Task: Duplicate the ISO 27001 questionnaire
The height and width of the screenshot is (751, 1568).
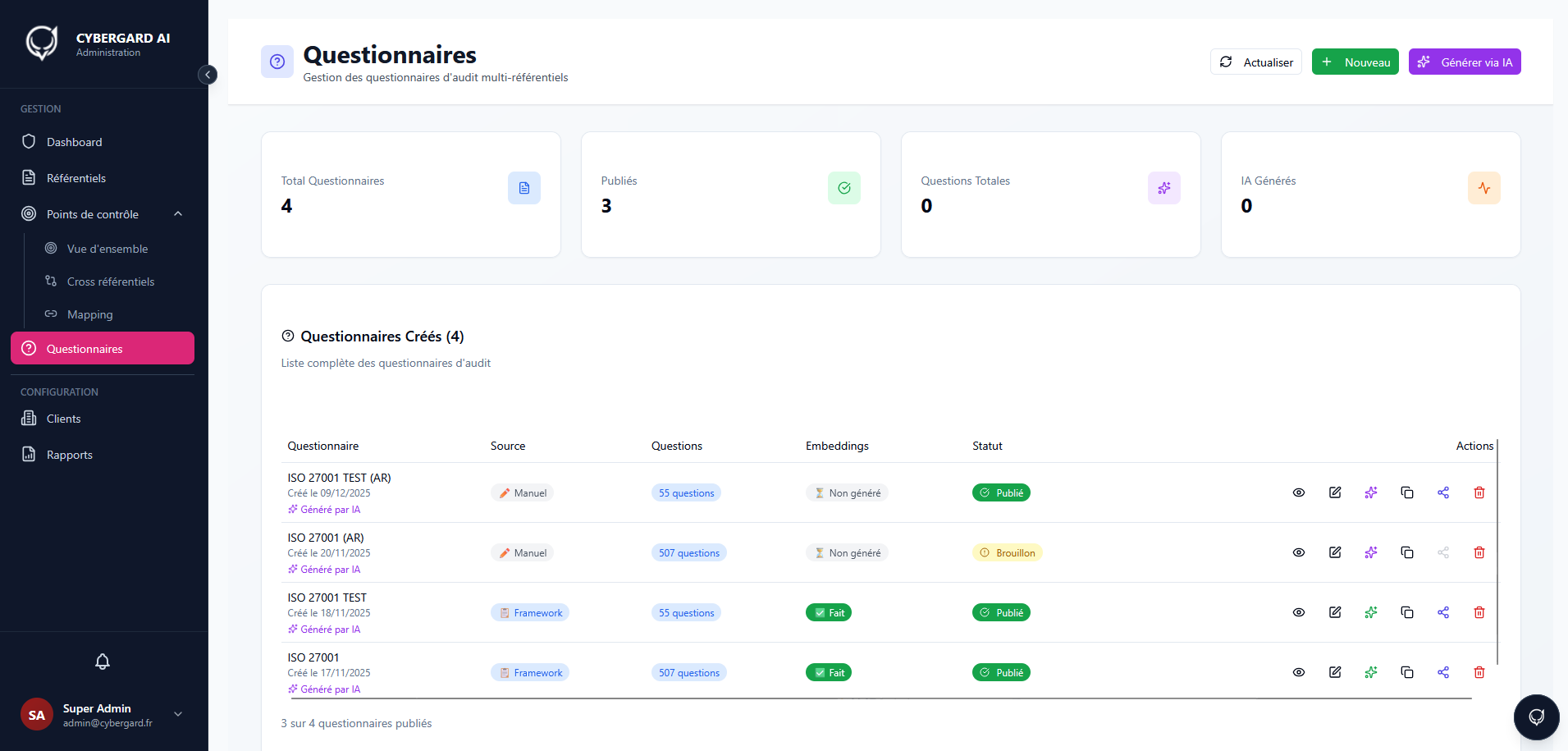Action: tap(1407, 672)
